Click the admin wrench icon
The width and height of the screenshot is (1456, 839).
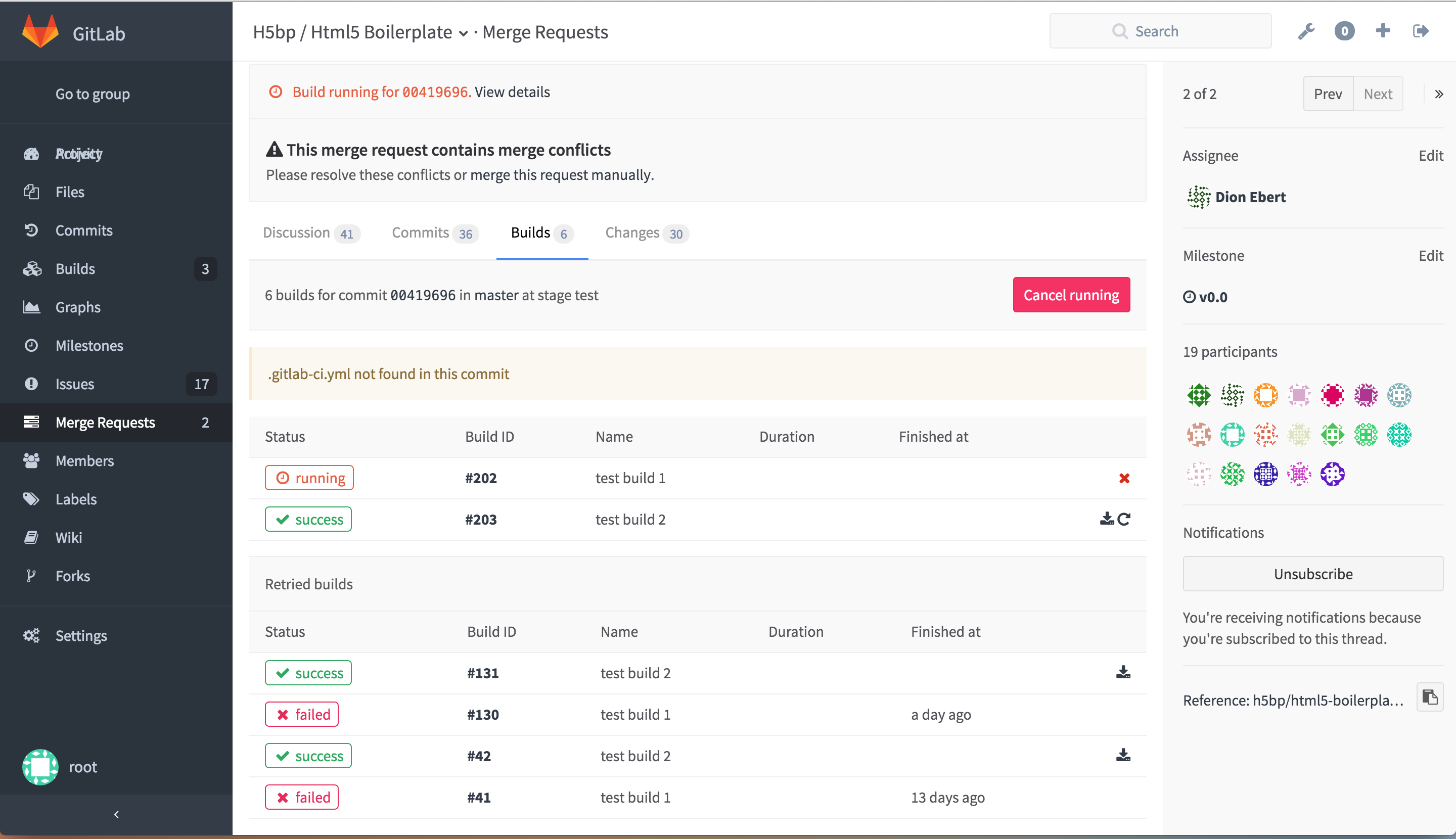[1306, 31]
